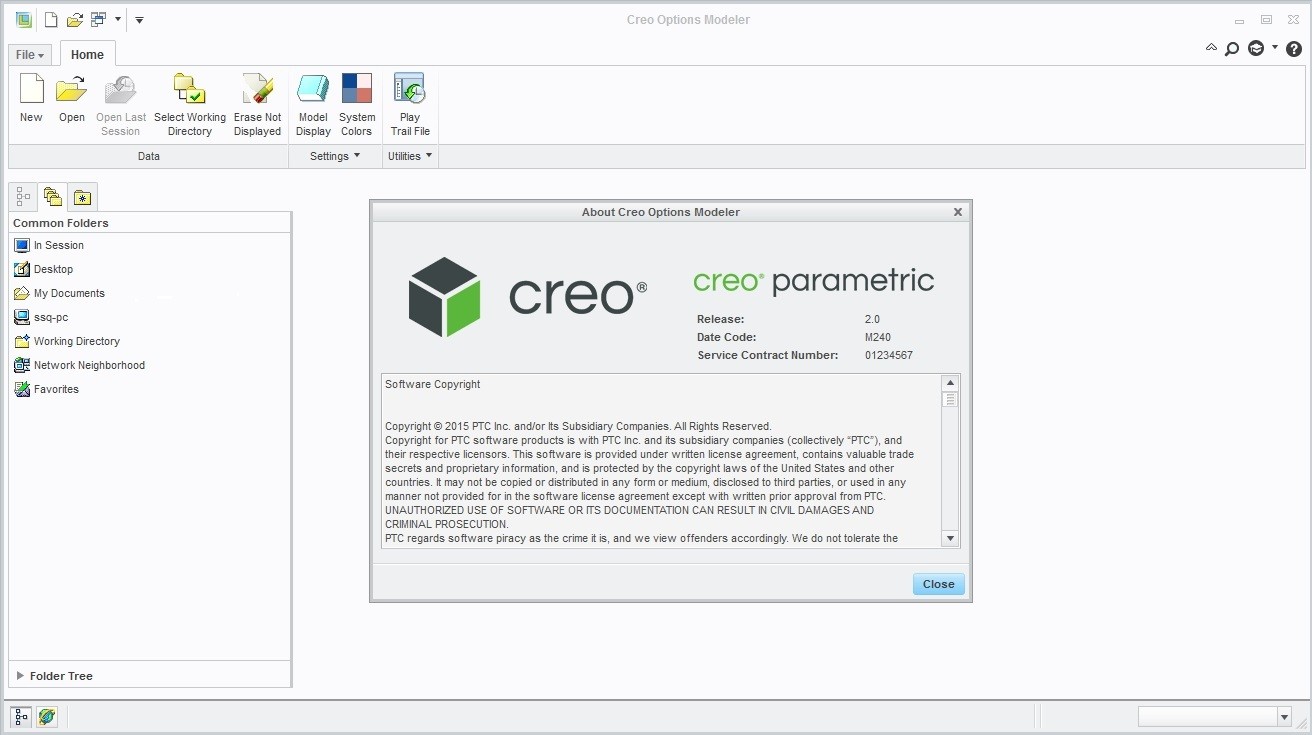Click the copyright scrollbar down arrow
Screen dimensions: 1312x735
(x=950, y=538)
